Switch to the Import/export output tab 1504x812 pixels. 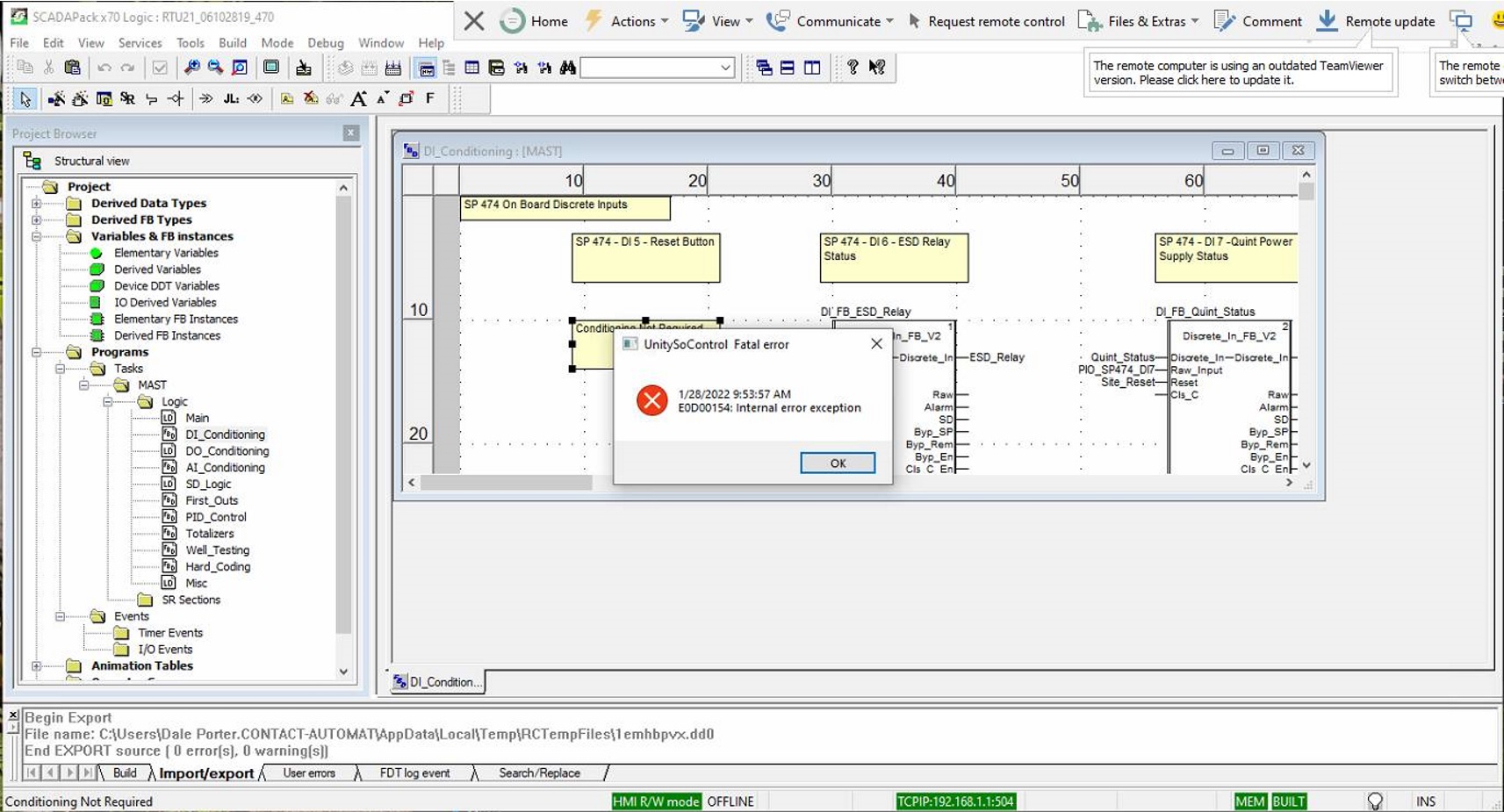point(206,773)
